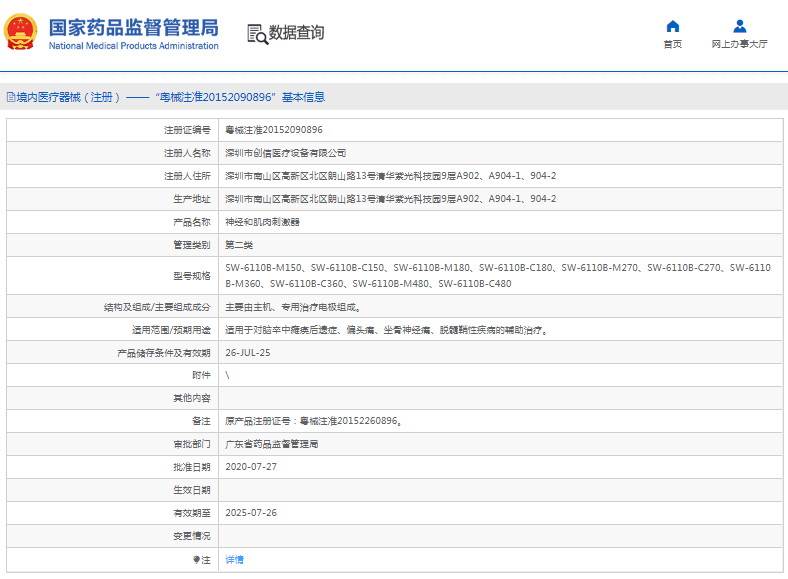Open the 网上办事大厅 person icon

click(x=739, y=26)
